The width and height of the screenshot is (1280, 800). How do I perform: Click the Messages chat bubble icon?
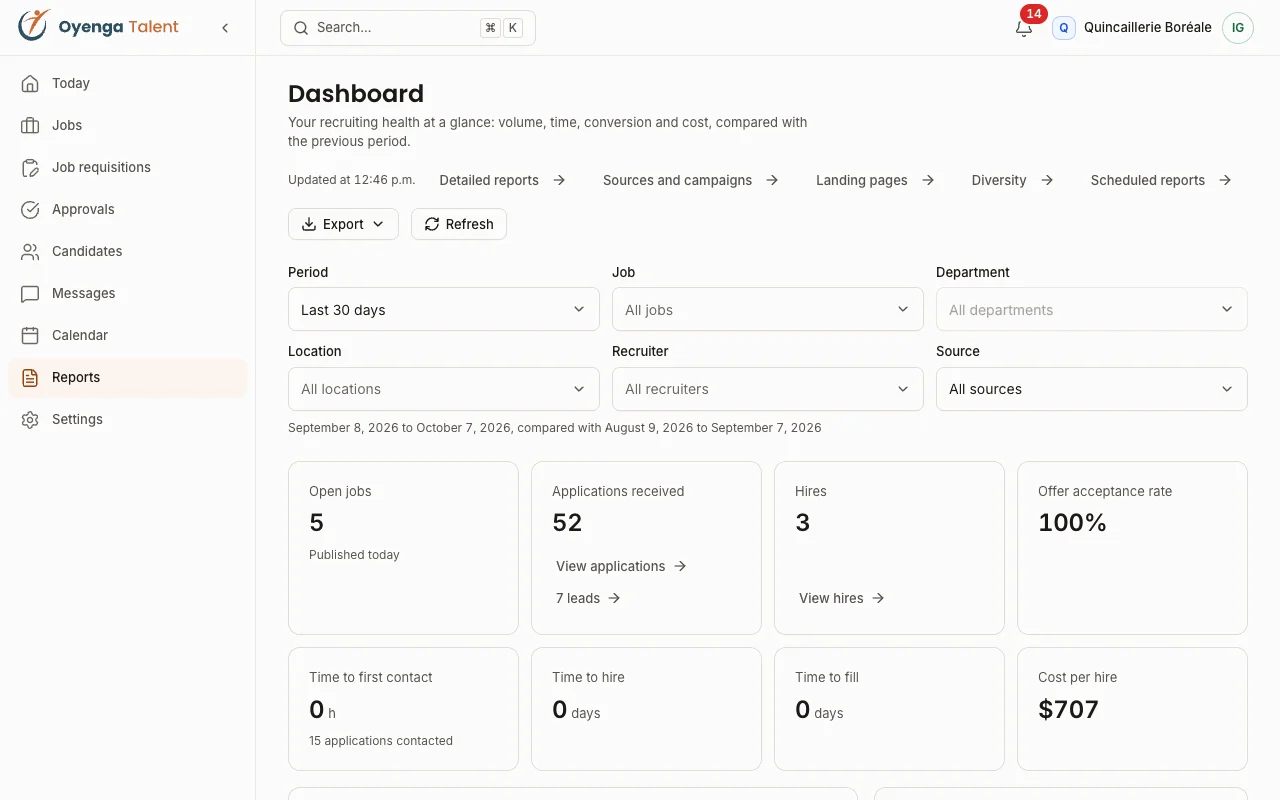(31, 293)
